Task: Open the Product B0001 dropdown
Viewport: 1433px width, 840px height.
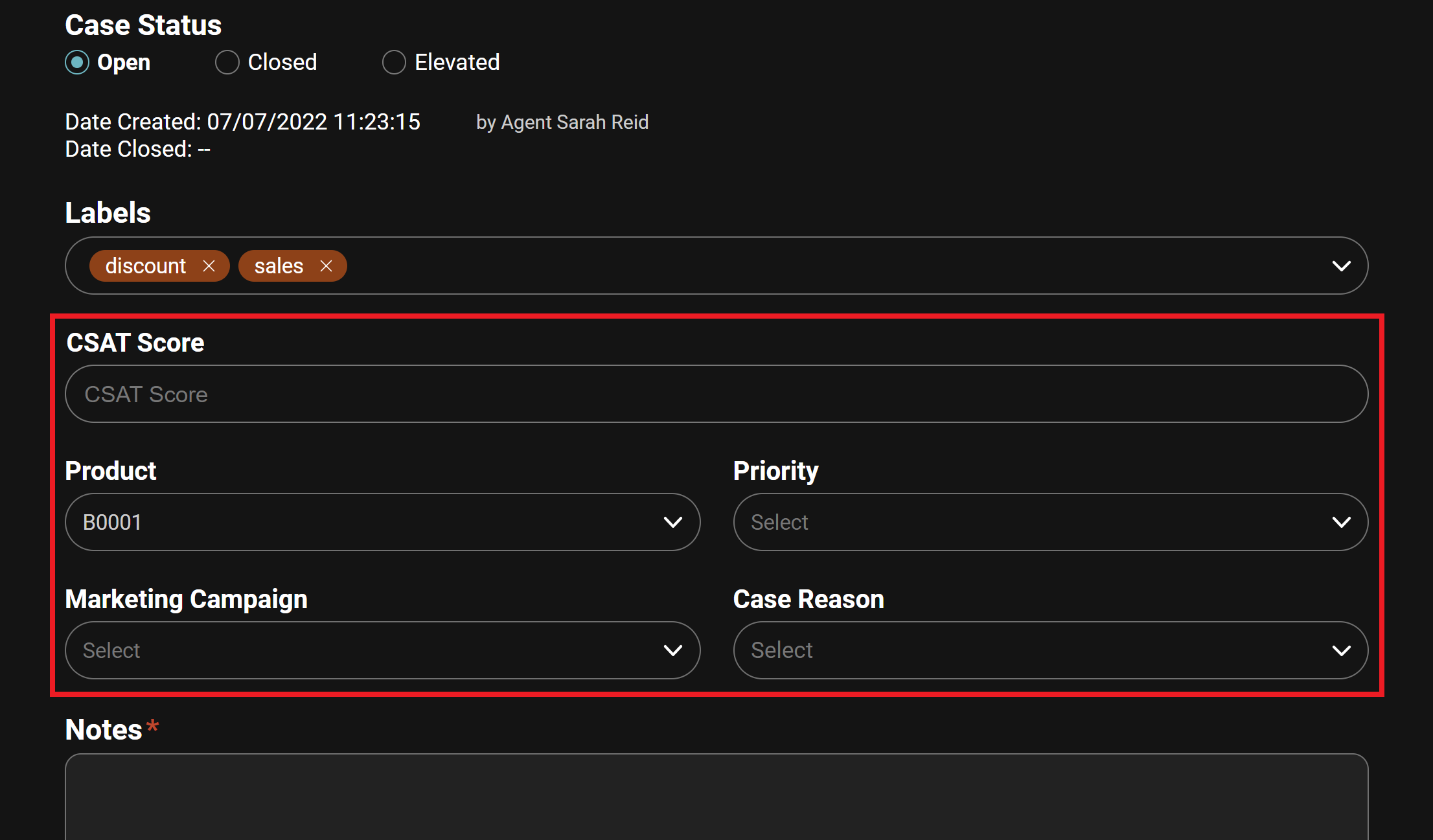Action: pos(363,522)
